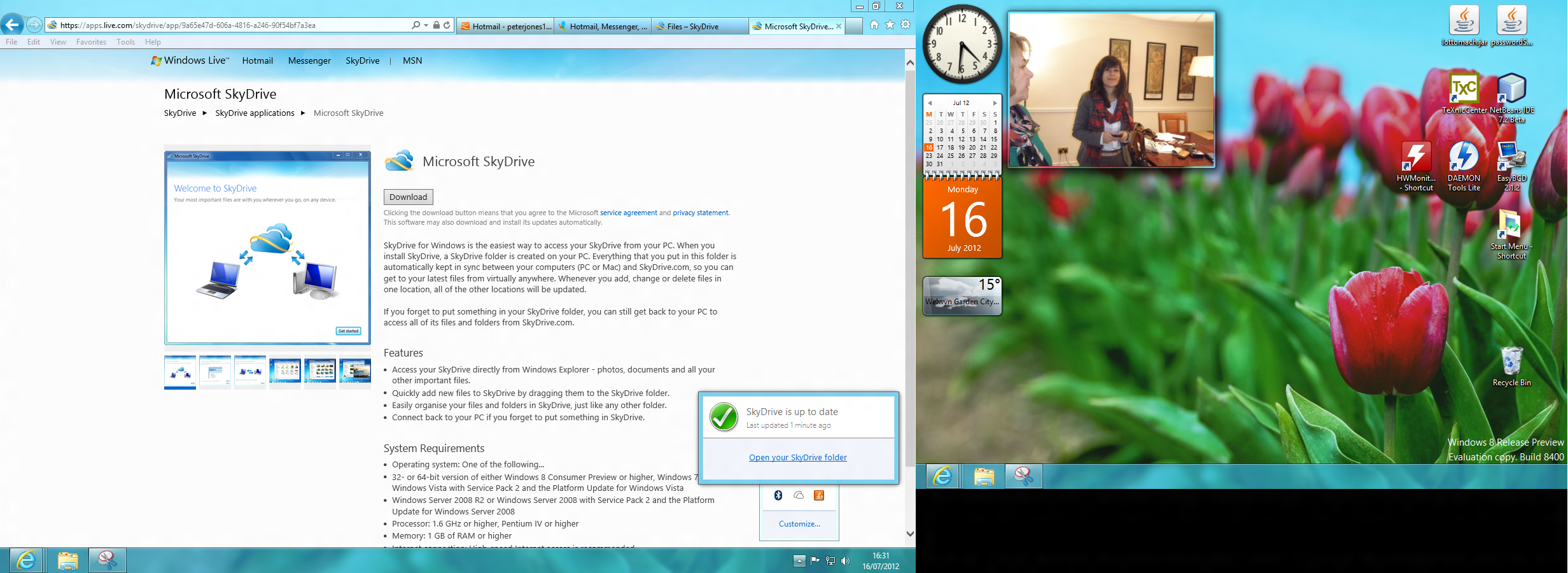Click the volume speaker tray icon
The width and height of the screenshot is (1568, 573).
pyautogui.click(x=845, y=561)
